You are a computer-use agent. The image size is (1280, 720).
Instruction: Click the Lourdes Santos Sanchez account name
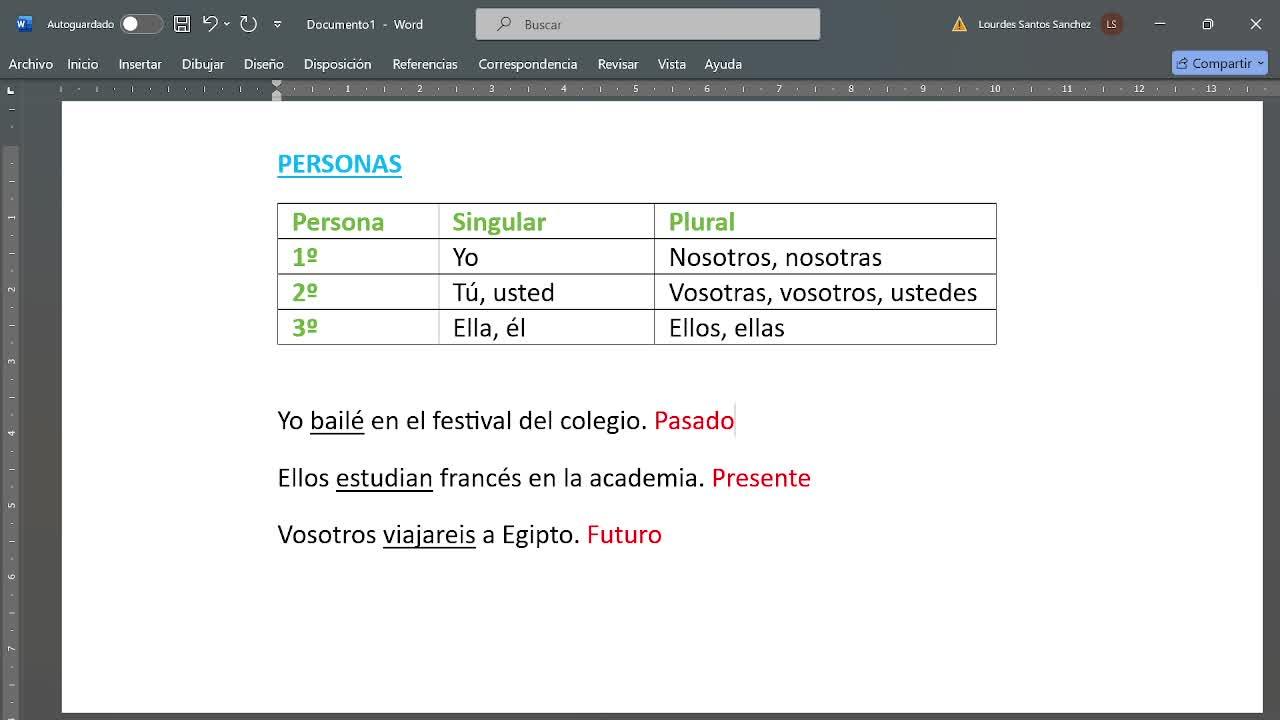click(x=1034, y=24)
